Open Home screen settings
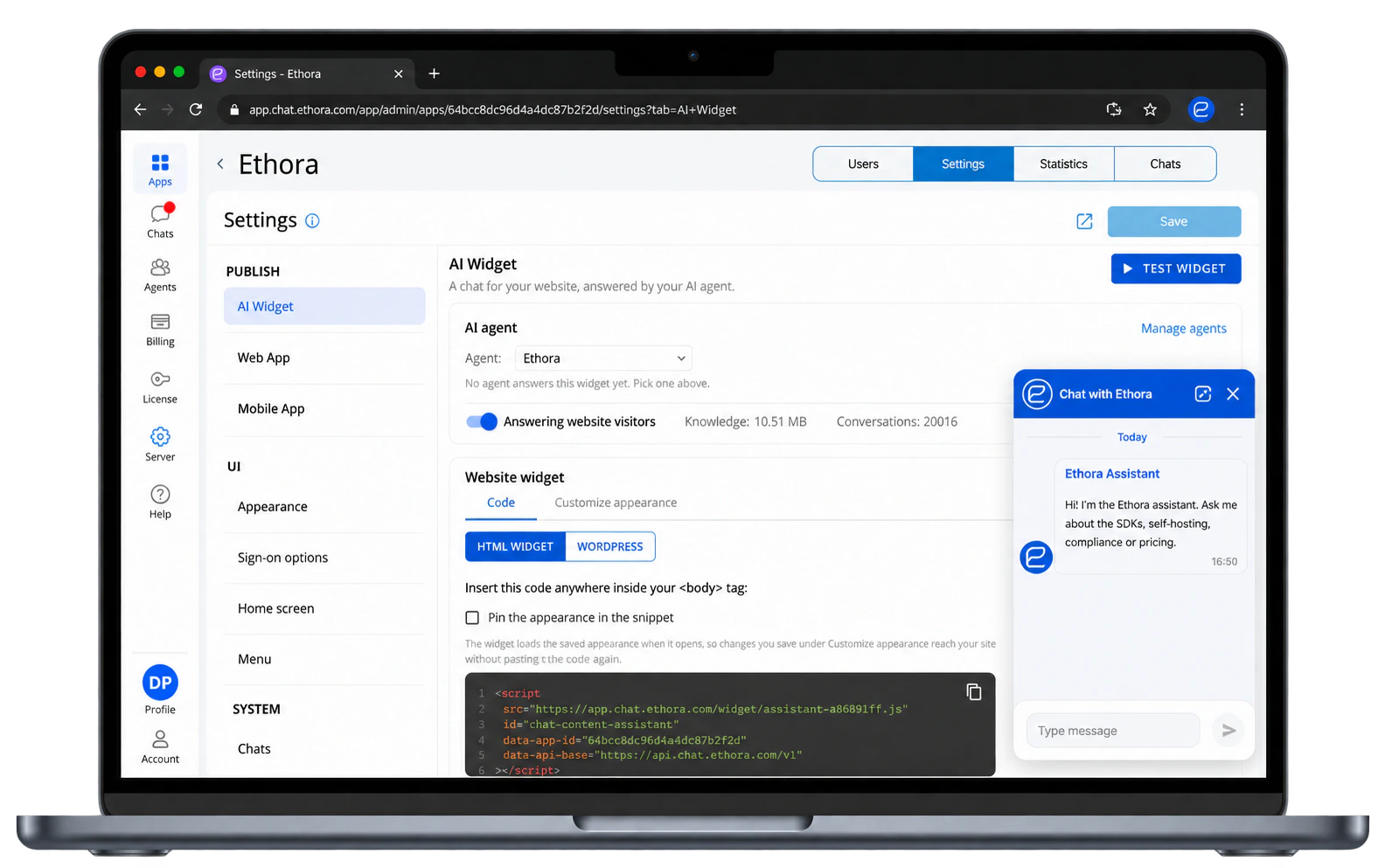This screenshot has height=868, width=1385. [324, 608]
